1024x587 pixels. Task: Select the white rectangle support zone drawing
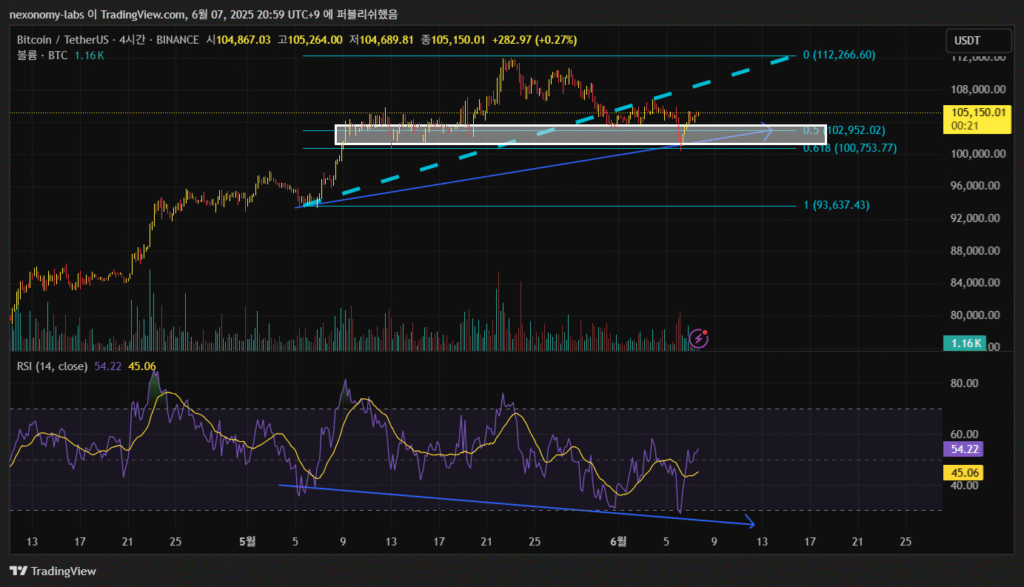(x=580, y=134)
